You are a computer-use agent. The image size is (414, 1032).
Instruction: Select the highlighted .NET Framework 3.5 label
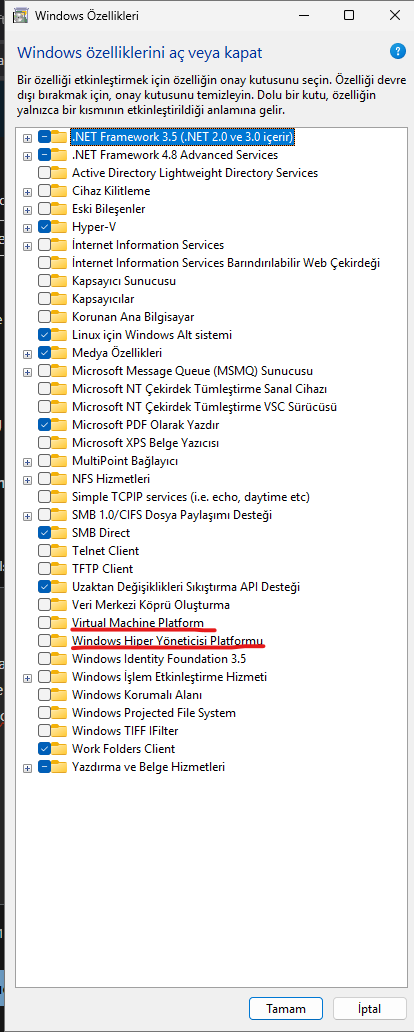(x=182, y=137)
